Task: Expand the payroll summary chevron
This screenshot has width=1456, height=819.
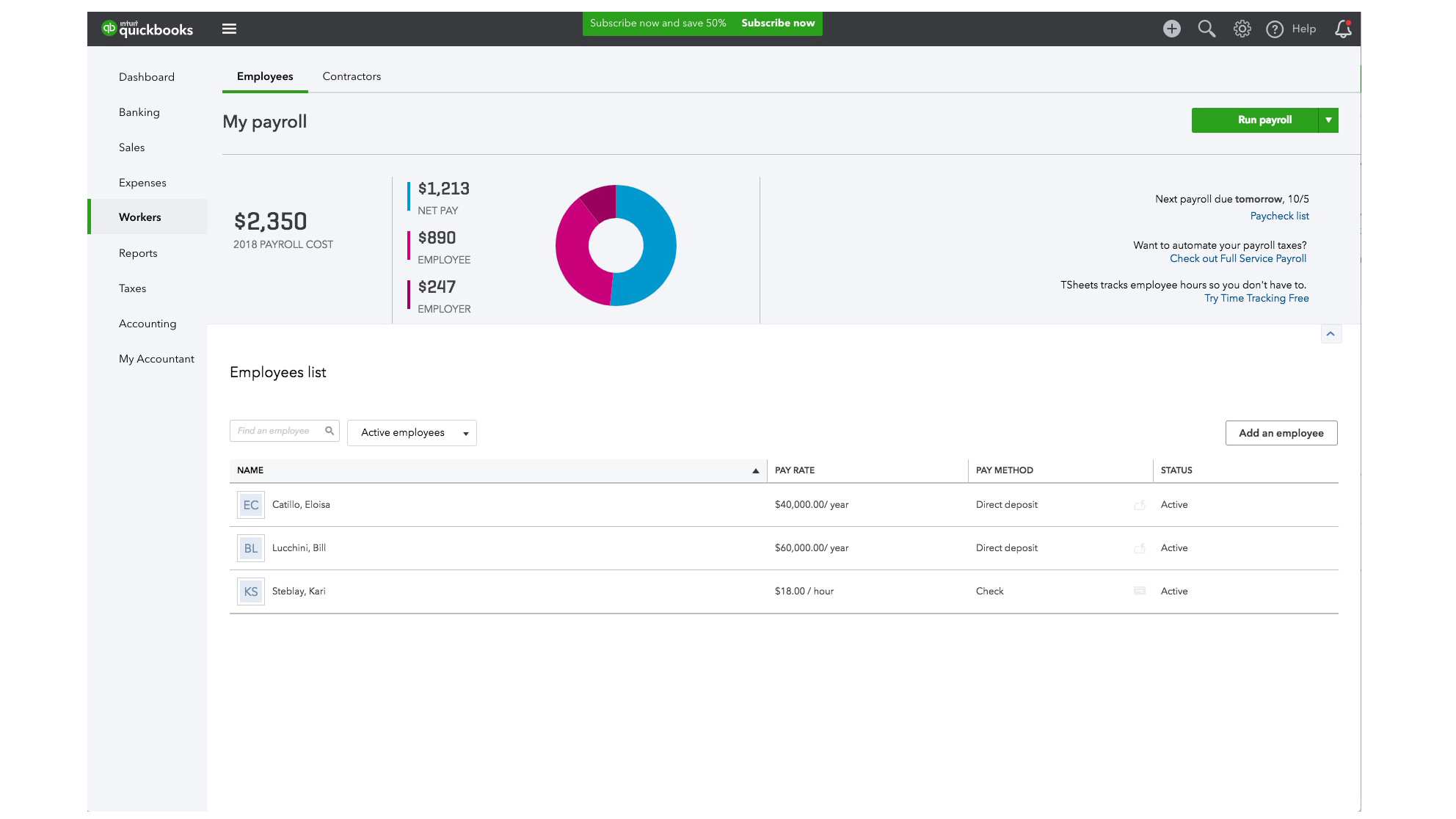Action: pyautogui.click(x=1331, y=333)
